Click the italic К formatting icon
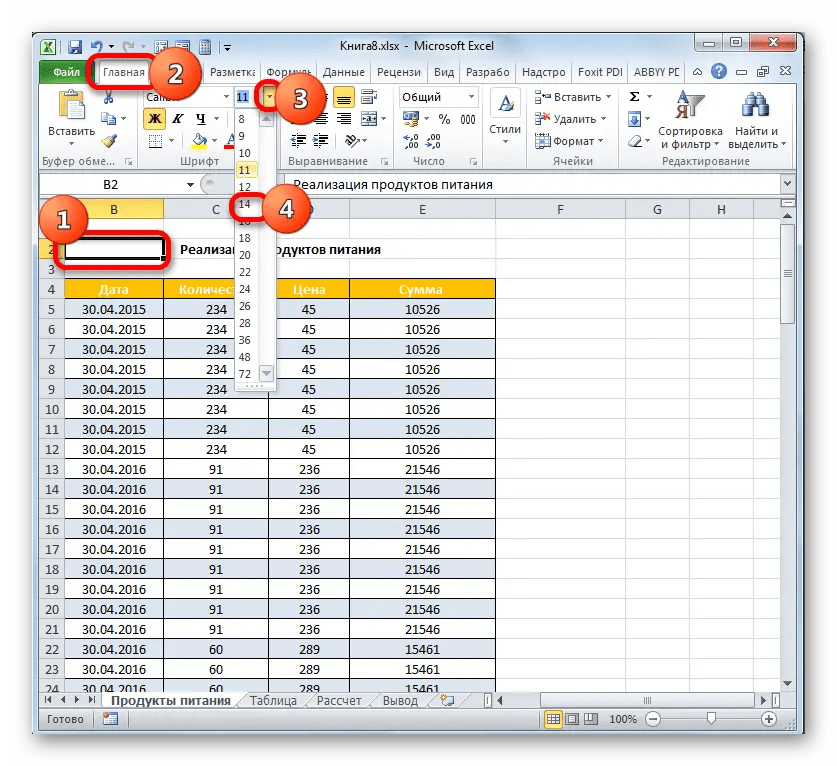This screenshot has height=766, width=837. point(179,120)
